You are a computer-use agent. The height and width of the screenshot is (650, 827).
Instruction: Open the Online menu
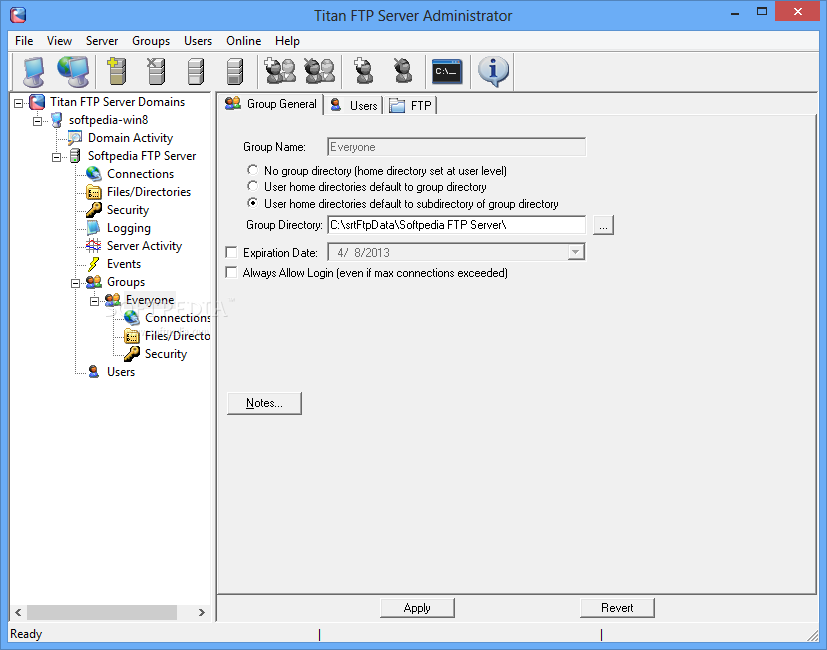tap(243, 41)
